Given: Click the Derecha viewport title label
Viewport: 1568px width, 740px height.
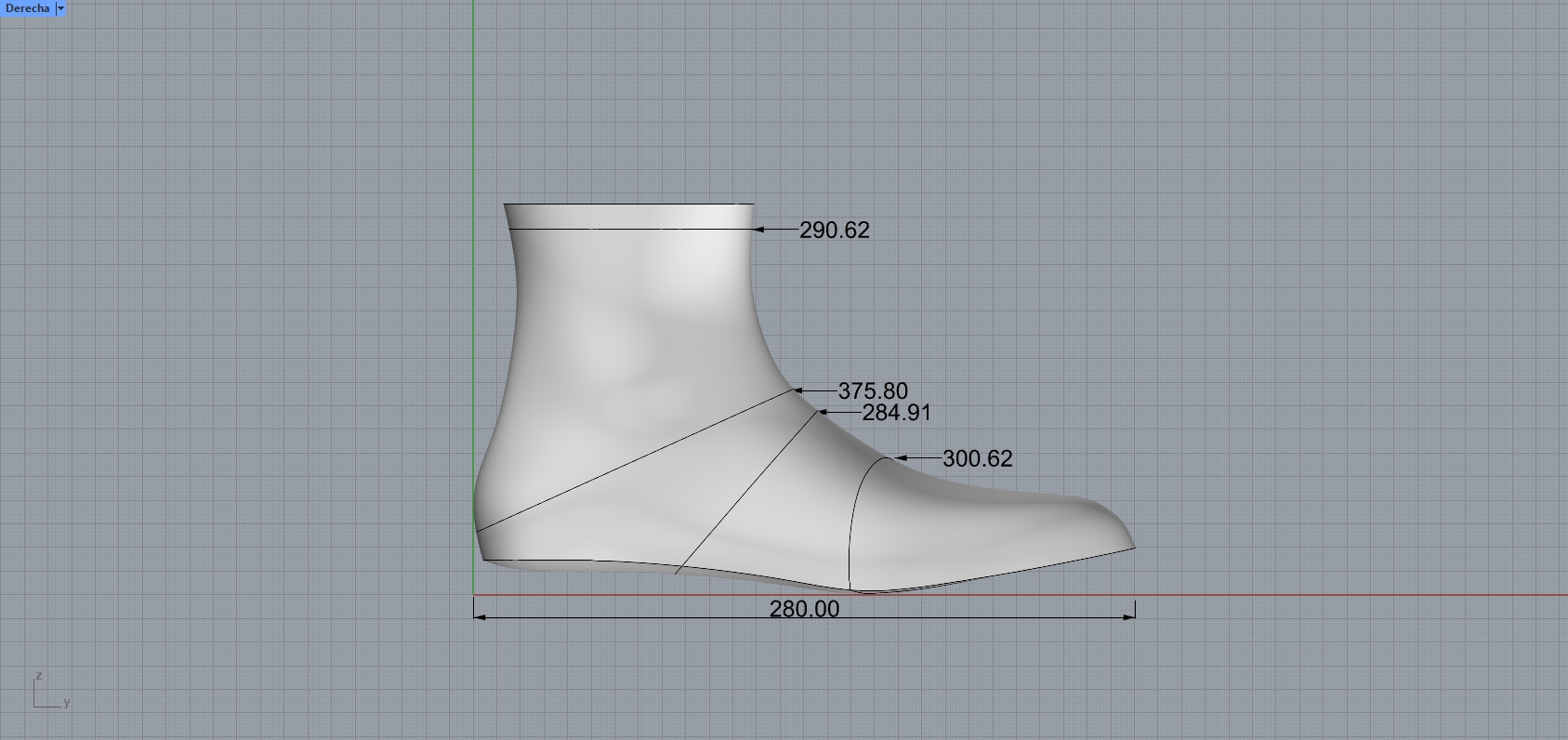Looking at the screenshot, I should (27, 8).
